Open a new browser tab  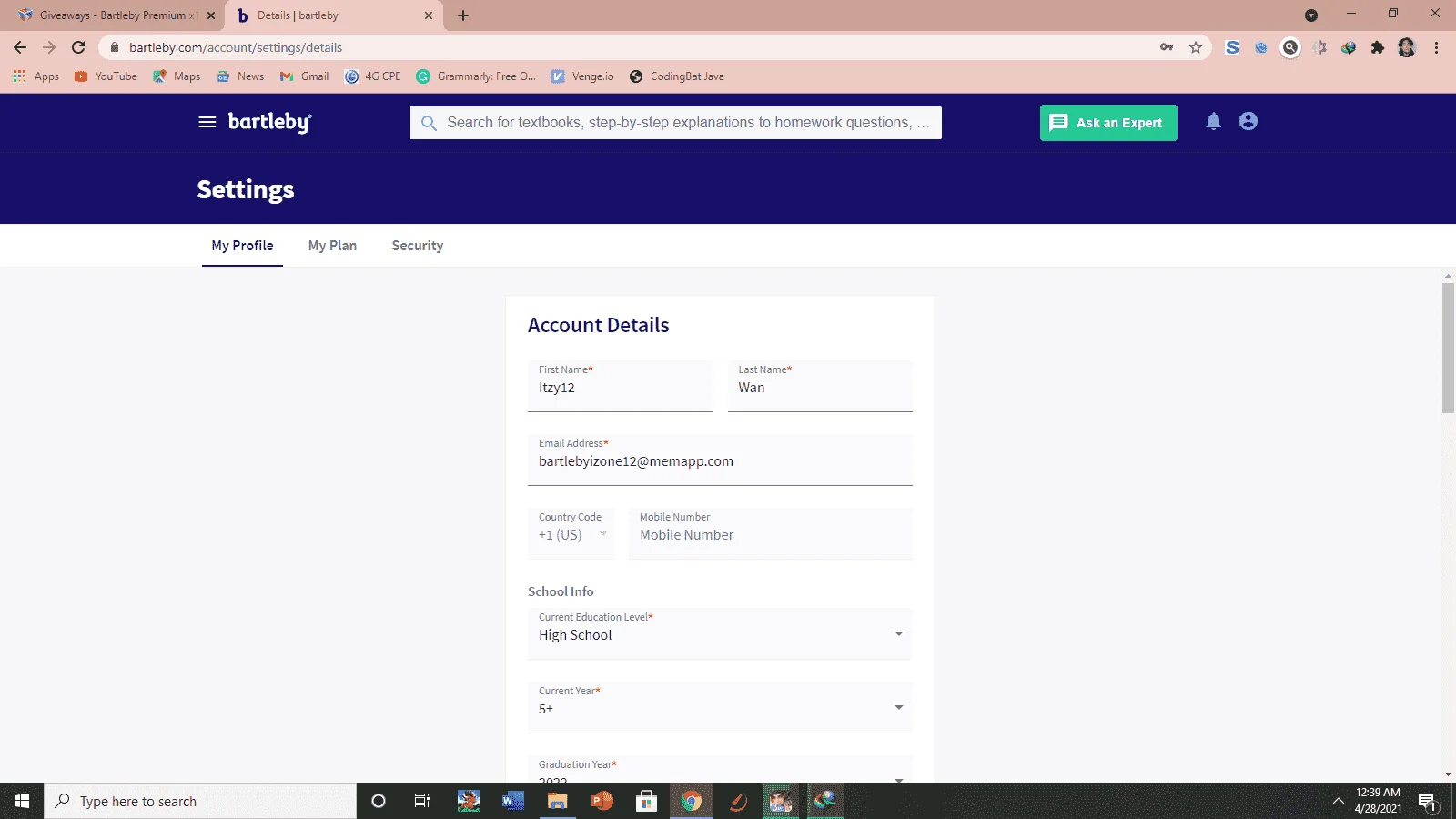coord(463,15)
